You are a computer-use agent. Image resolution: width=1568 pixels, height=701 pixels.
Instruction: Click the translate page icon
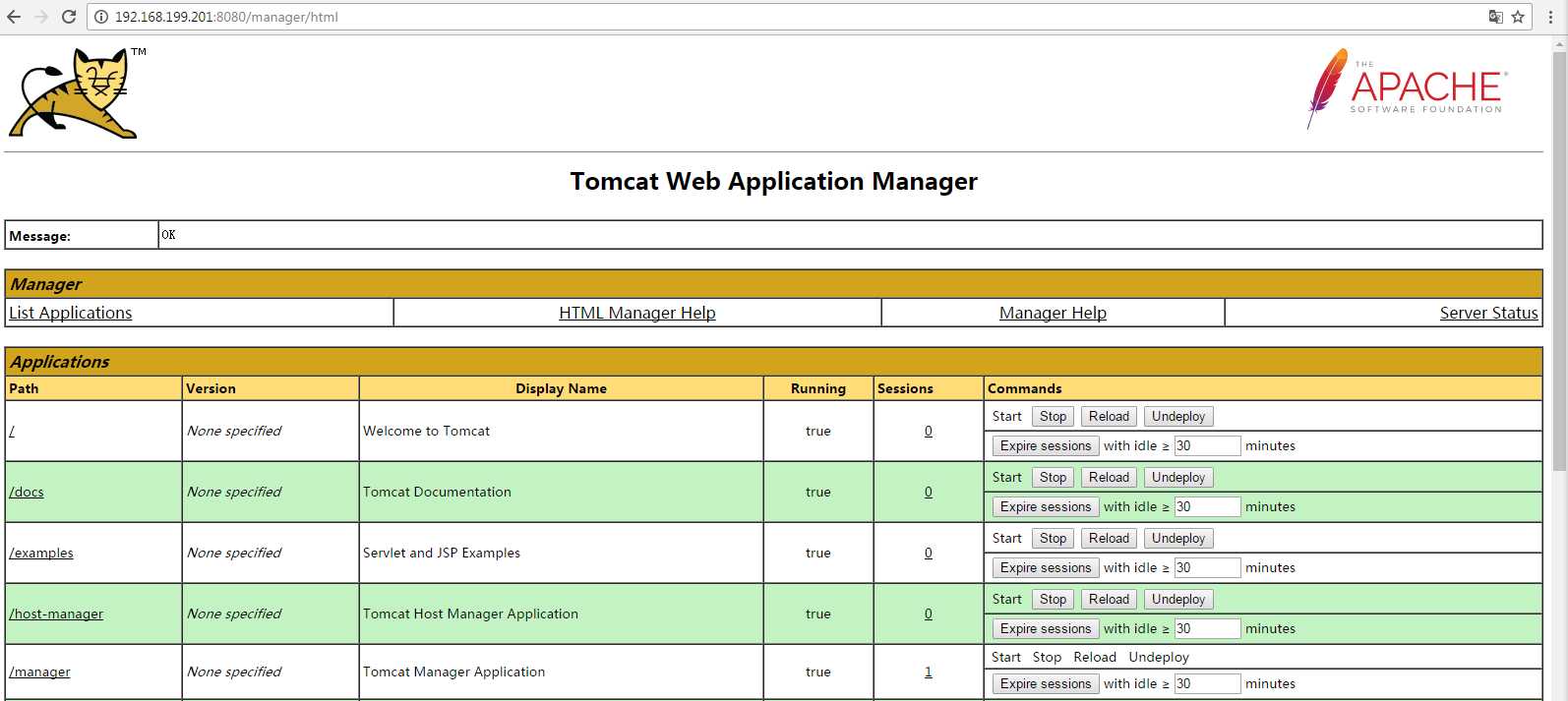click(1495, 17)
